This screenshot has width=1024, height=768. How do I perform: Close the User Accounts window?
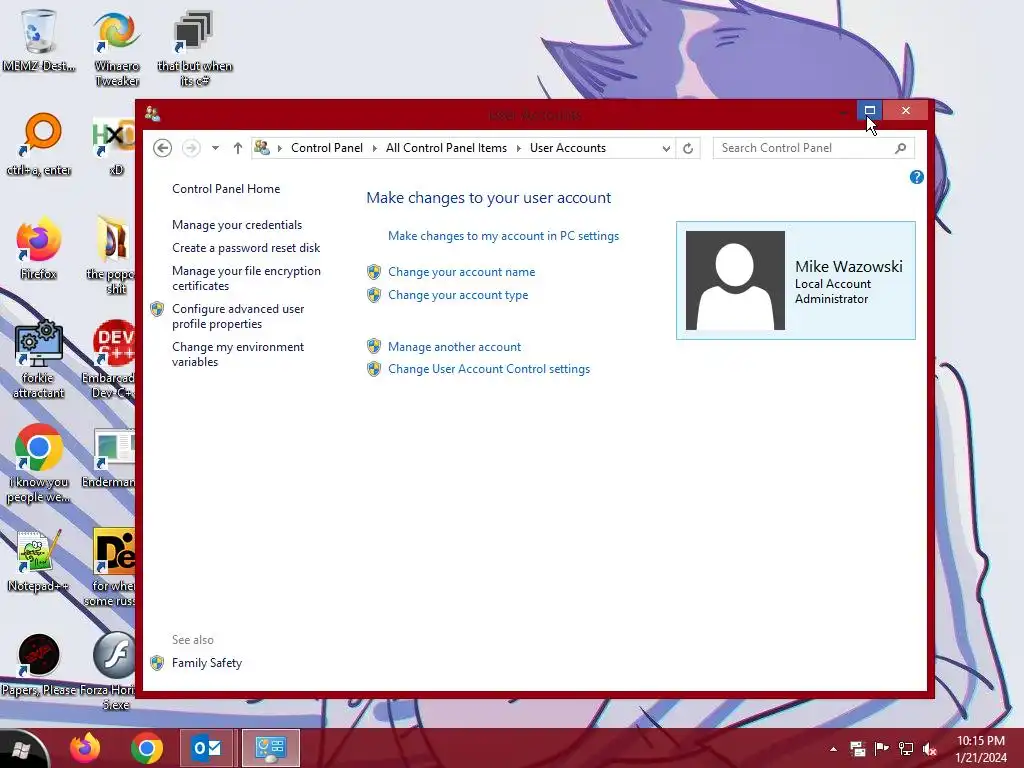click(x=905, y=110)
